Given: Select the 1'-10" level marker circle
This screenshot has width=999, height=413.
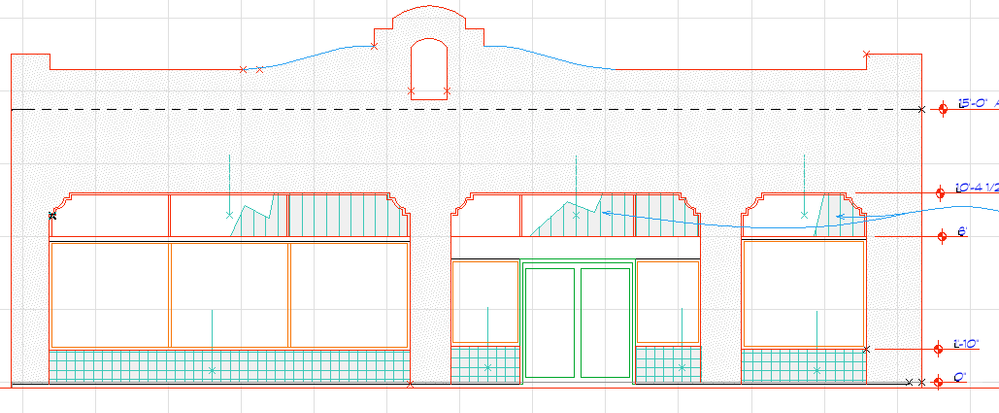Looking at the screenshot, I should [938, 349].
